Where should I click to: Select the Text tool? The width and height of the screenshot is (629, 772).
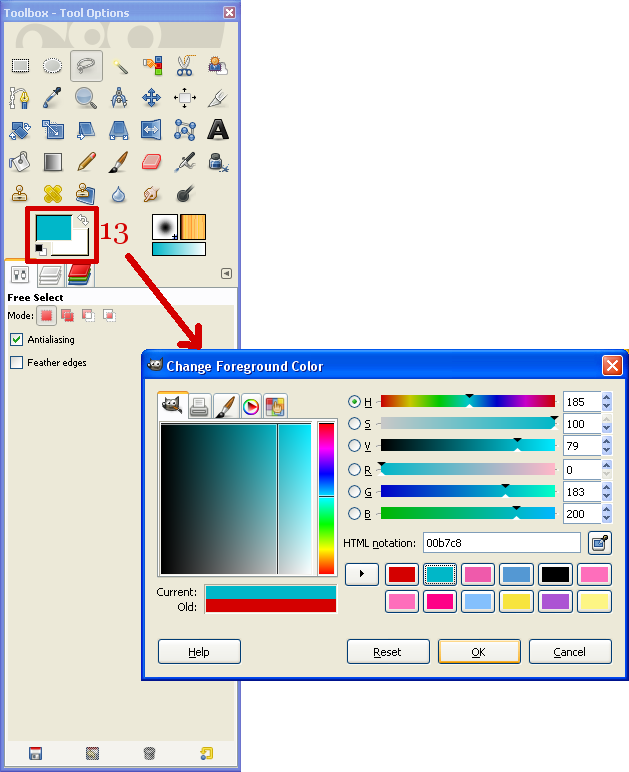[218, 130]
